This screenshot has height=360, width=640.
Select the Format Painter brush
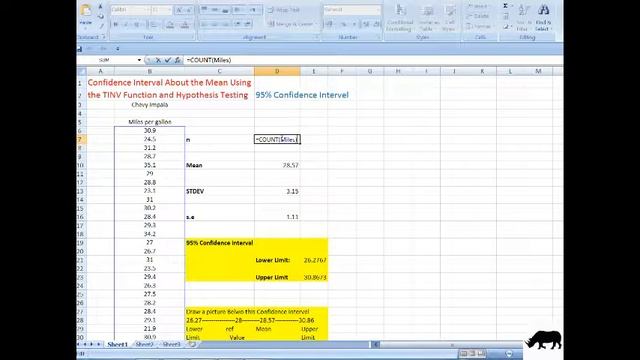[101, 26]
